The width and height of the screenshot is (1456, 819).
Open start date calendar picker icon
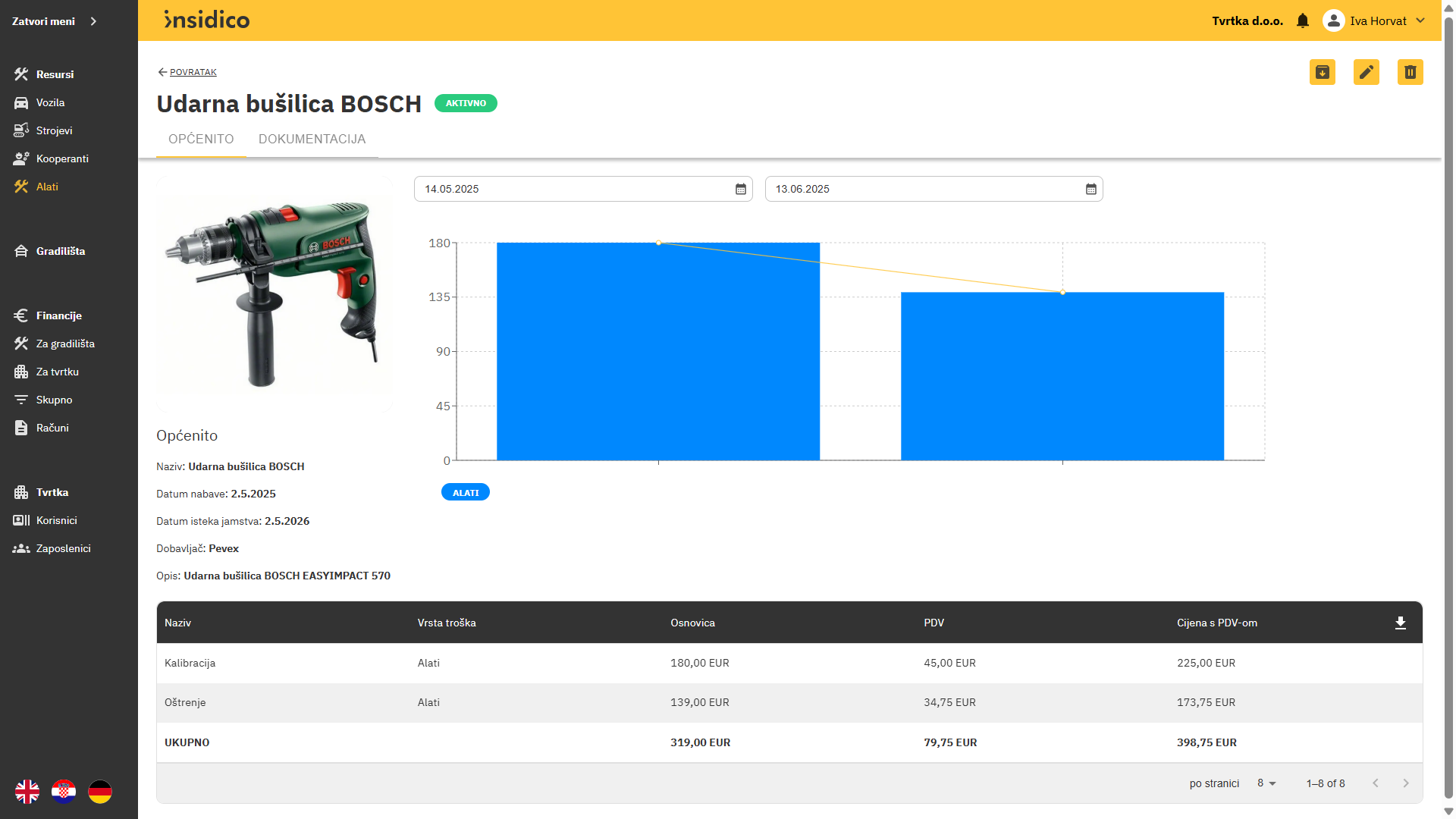[x=740, y=189]
